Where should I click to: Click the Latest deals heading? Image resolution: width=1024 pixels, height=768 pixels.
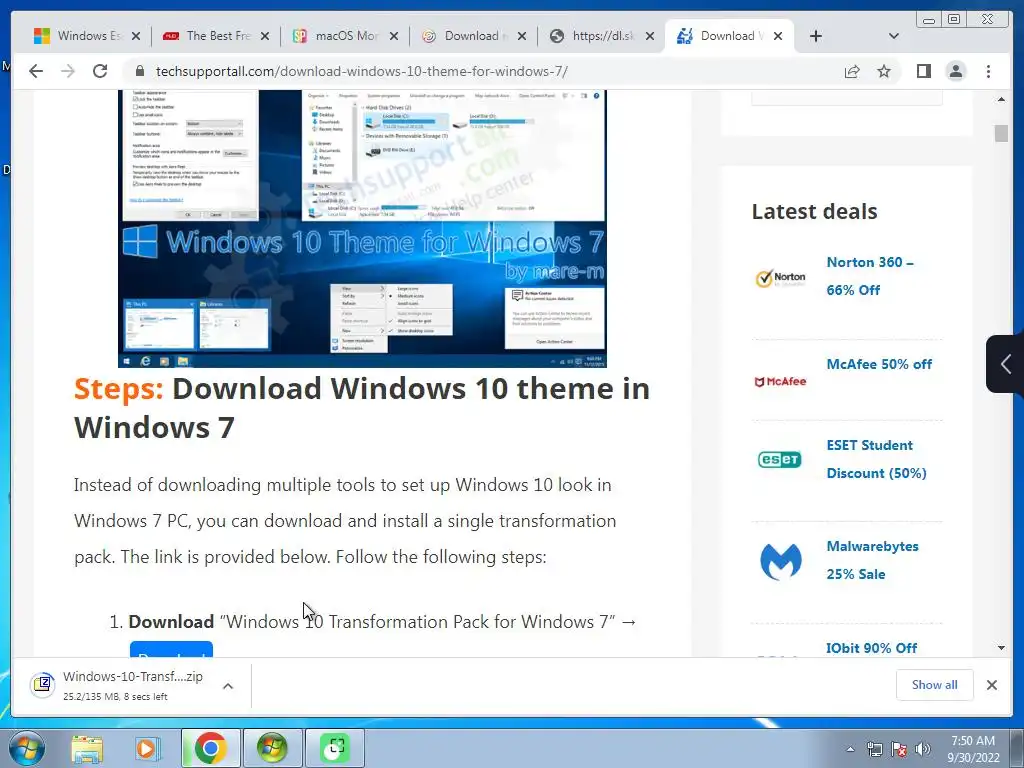pos(814,212)
